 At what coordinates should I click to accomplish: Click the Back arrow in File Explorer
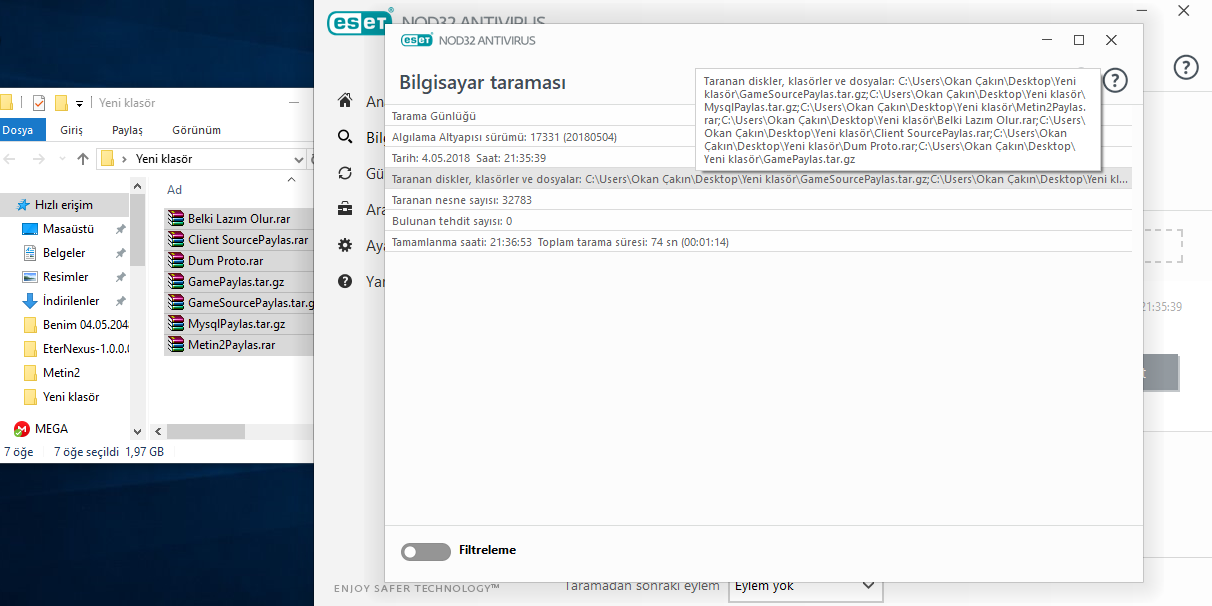tap(9, 159)
